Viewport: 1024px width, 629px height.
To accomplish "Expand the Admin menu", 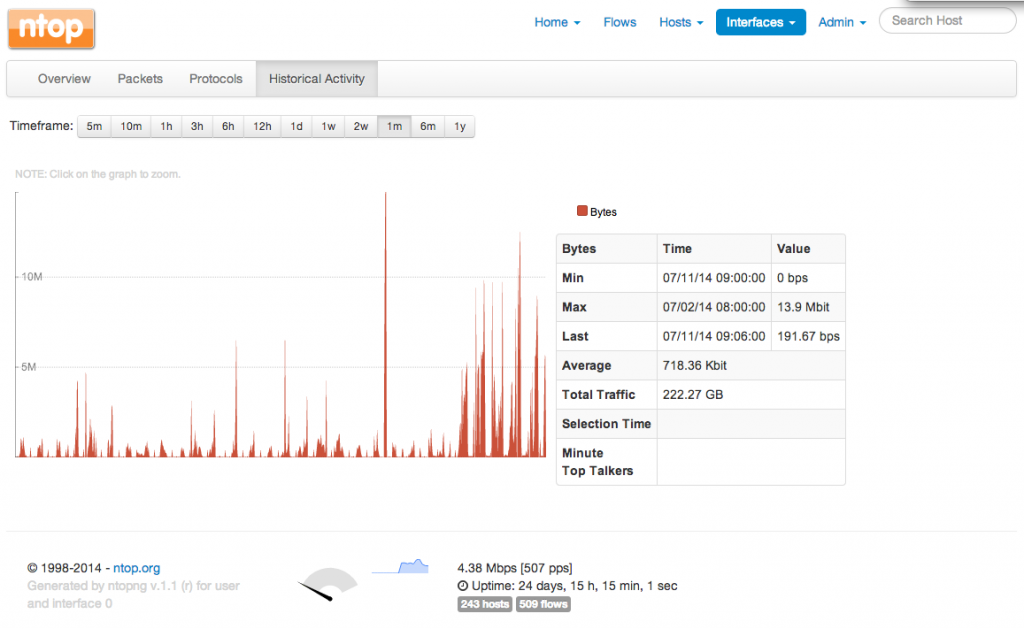I will pyautogui.click(x=842, y=22).
